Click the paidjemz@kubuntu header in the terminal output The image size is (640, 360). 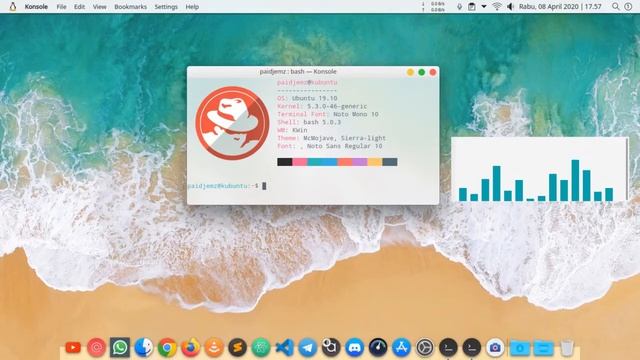point(307,82)
